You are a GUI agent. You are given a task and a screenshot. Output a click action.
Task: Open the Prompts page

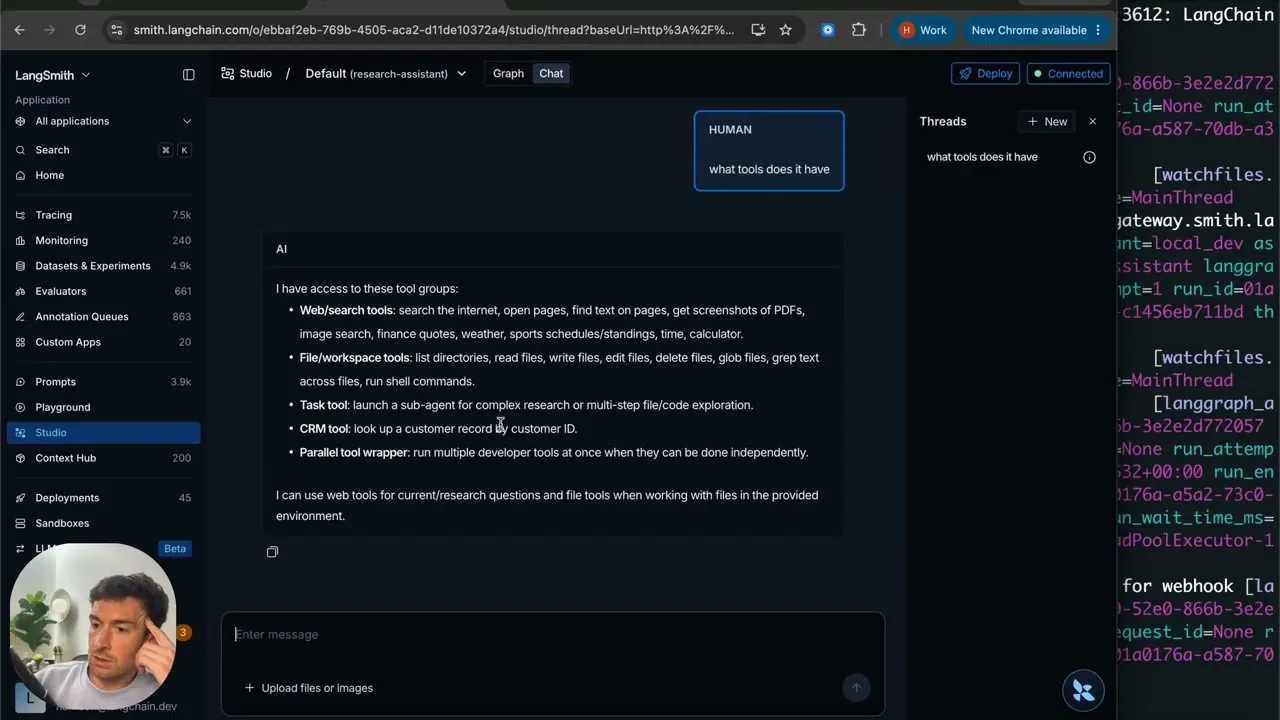pyautogui.click(x=103, y=382)
